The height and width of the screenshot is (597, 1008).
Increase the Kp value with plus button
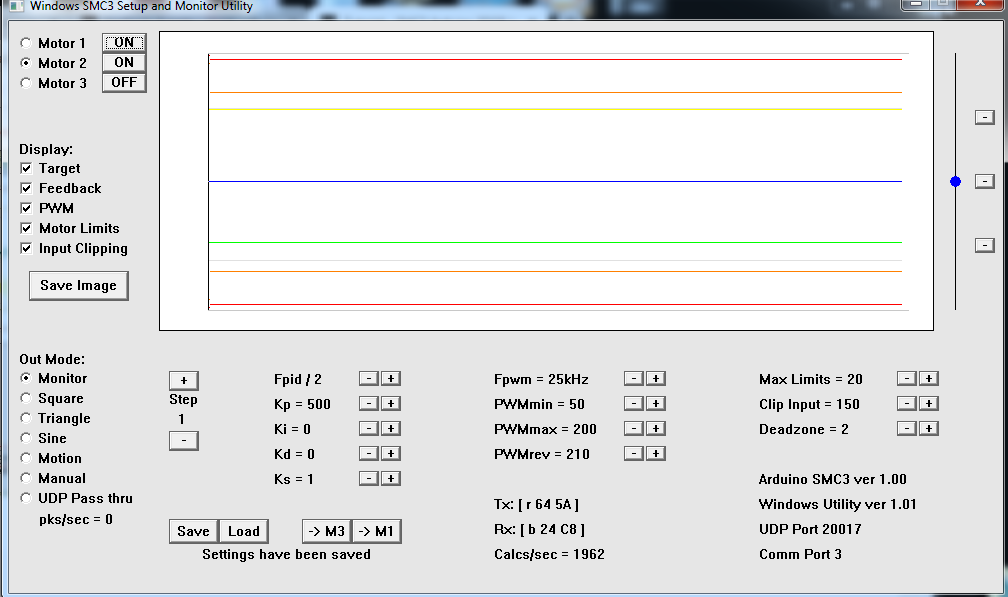(x=391, y=404)
